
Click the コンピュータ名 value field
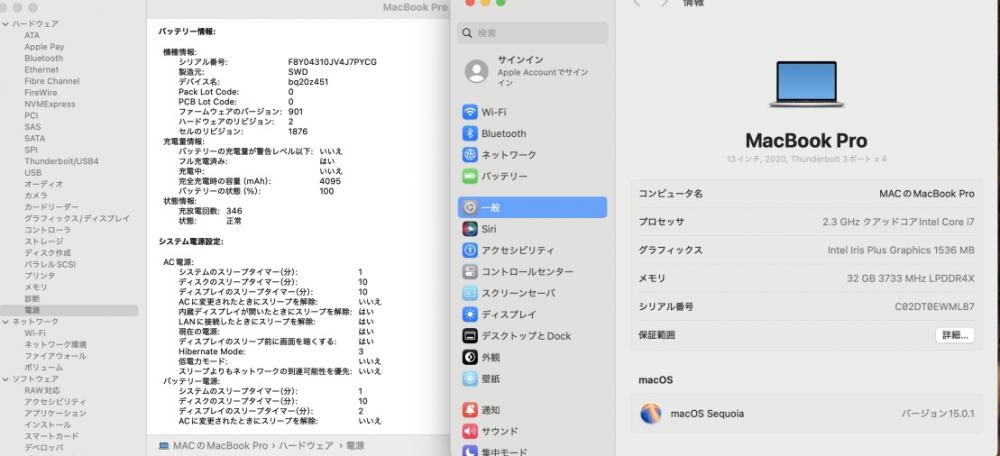[927, 193]
